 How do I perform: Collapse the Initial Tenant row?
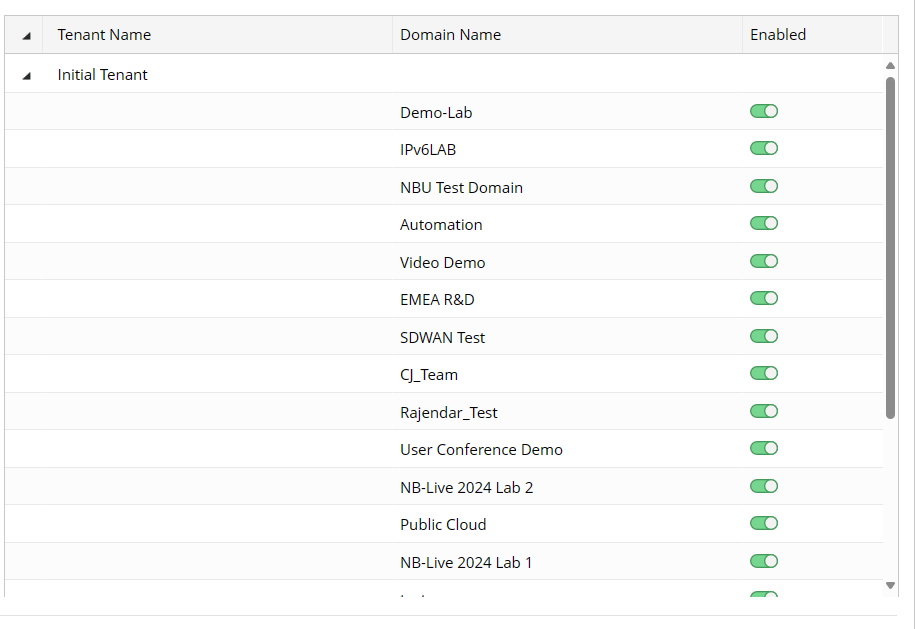pyautogui.click(x=26, y=75)
